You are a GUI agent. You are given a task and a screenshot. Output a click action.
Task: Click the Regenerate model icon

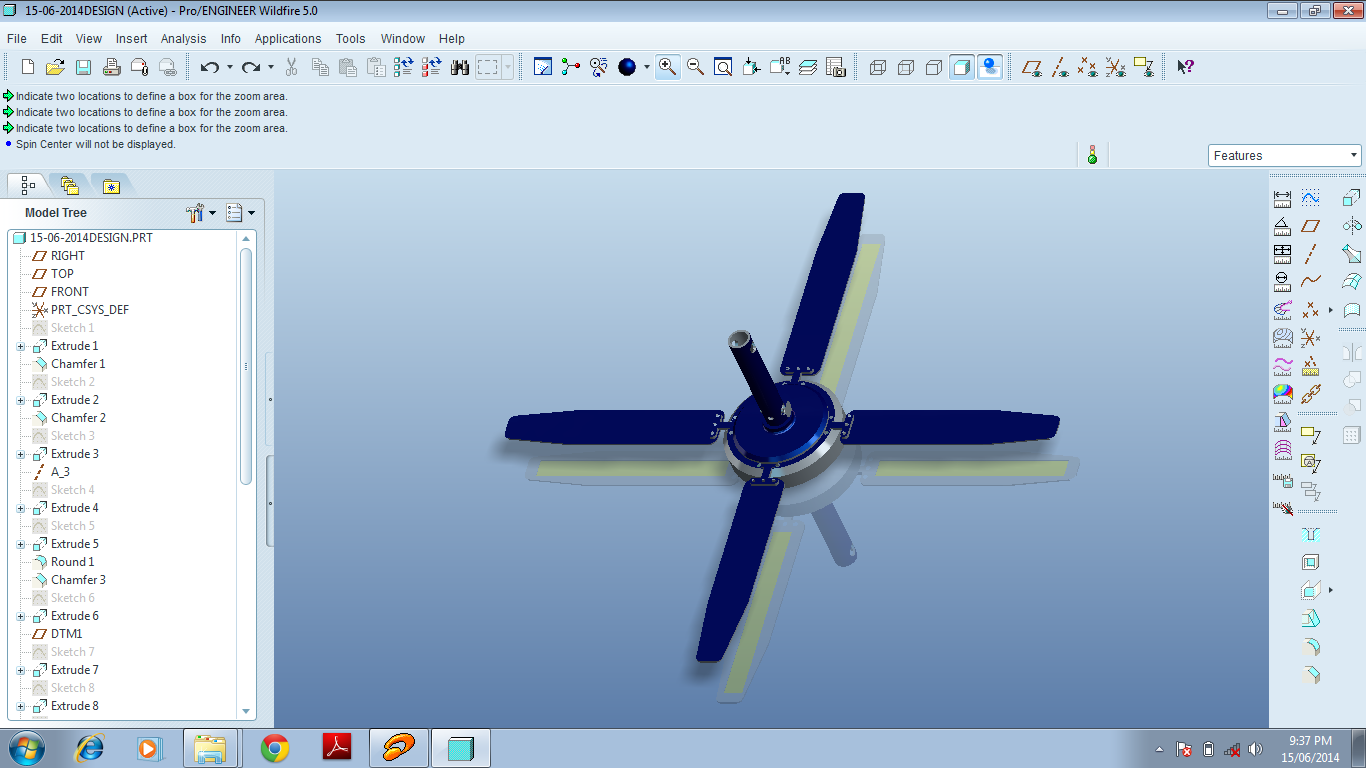click(404, 67)
